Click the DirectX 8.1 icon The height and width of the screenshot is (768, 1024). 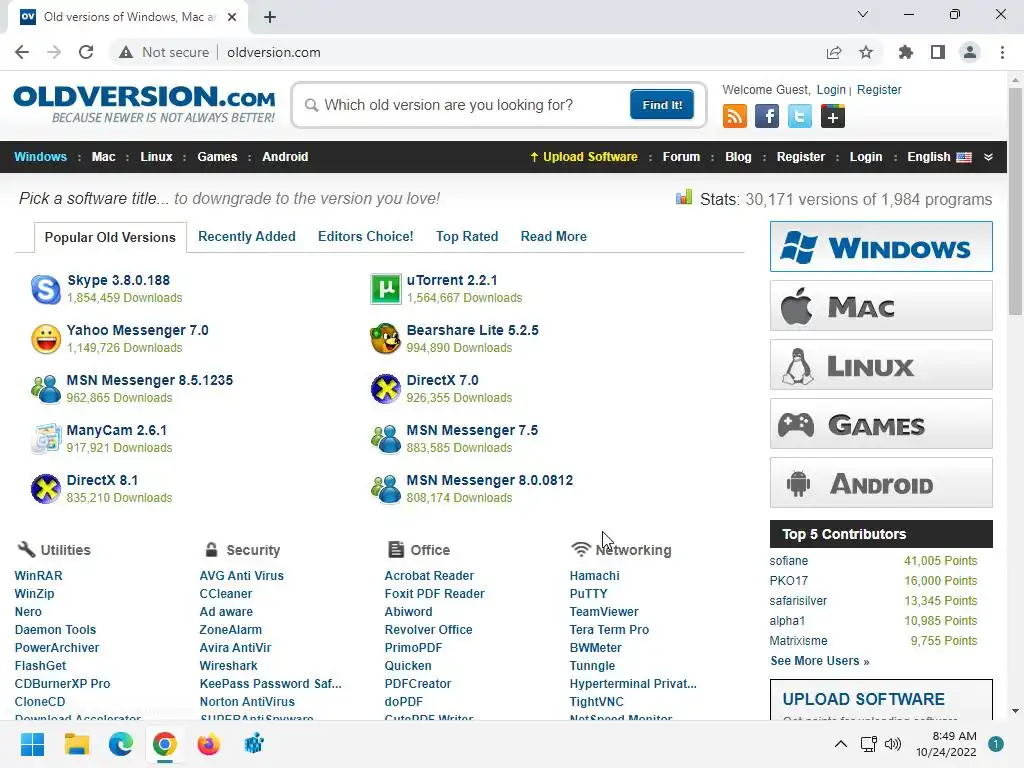[46, 489]
